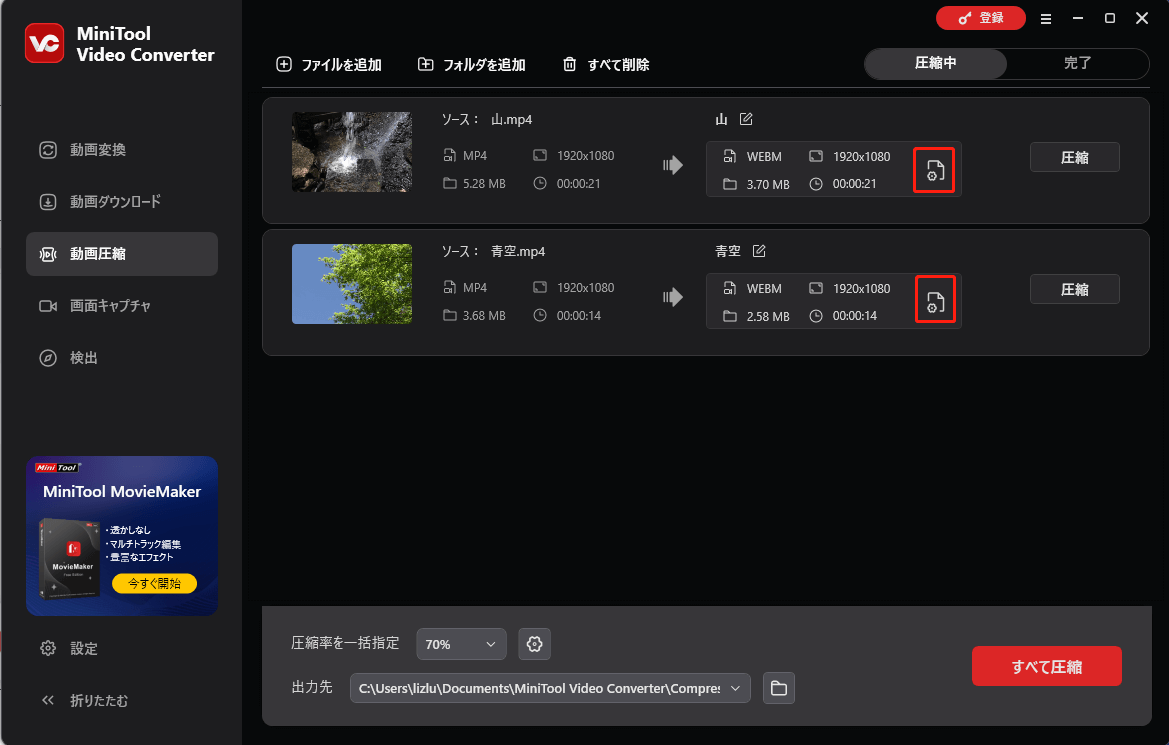
Task: Click WEBM format label for 青空
Action: pos(764,289)
